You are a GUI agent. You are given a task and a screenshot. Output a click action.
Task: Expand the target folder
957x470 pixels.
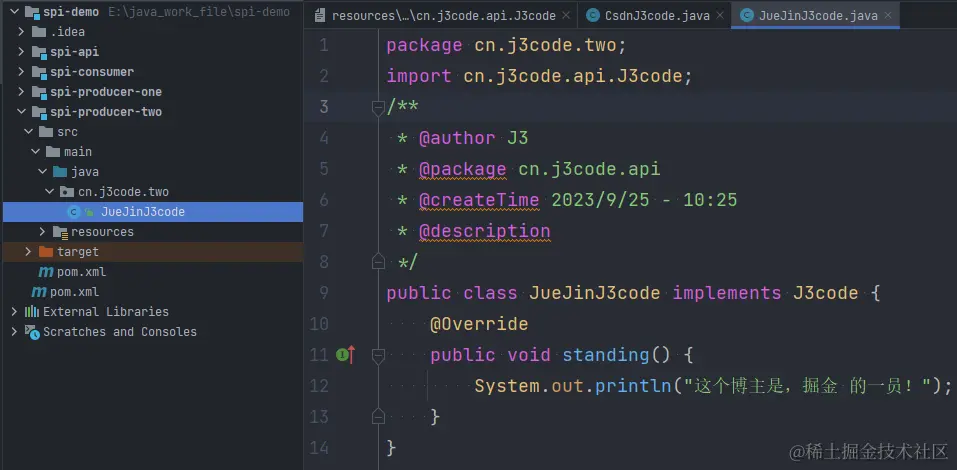tap(28, 251)
